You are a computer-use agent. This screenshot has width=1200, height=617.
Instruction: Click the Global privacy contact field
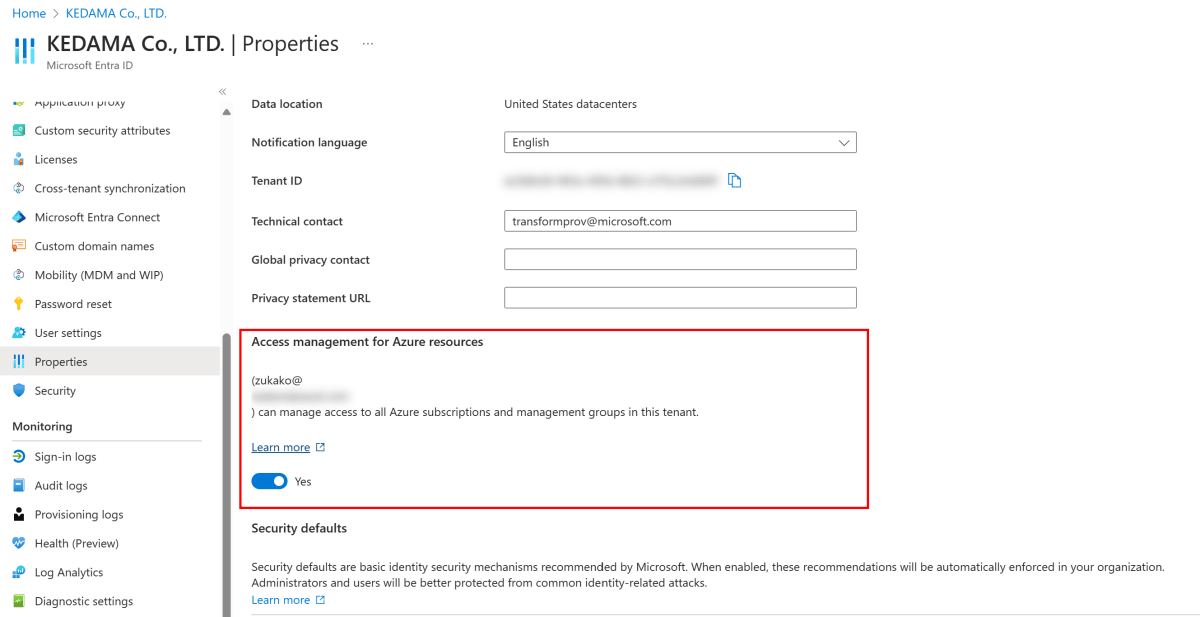tap(680, 260)
